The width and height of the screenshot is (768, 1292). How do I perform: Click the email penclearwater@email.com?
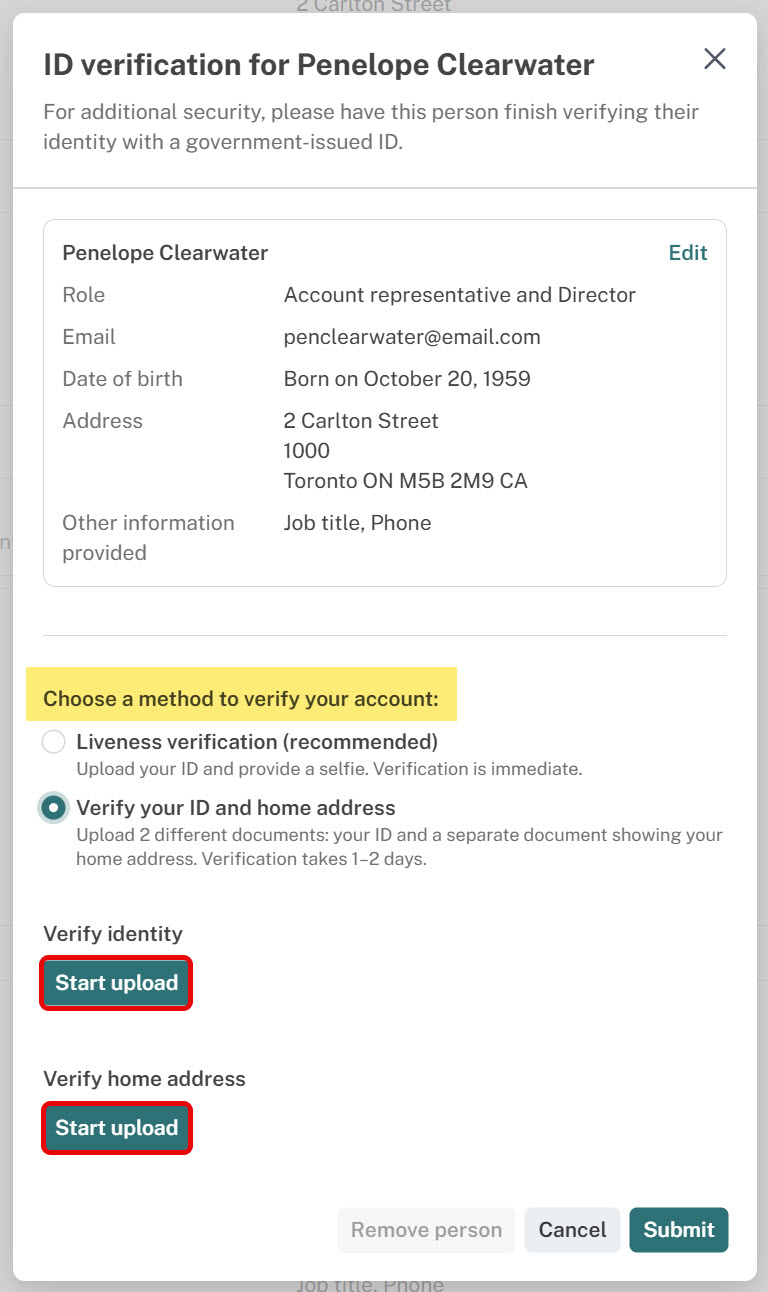click(x=412, y=337)
